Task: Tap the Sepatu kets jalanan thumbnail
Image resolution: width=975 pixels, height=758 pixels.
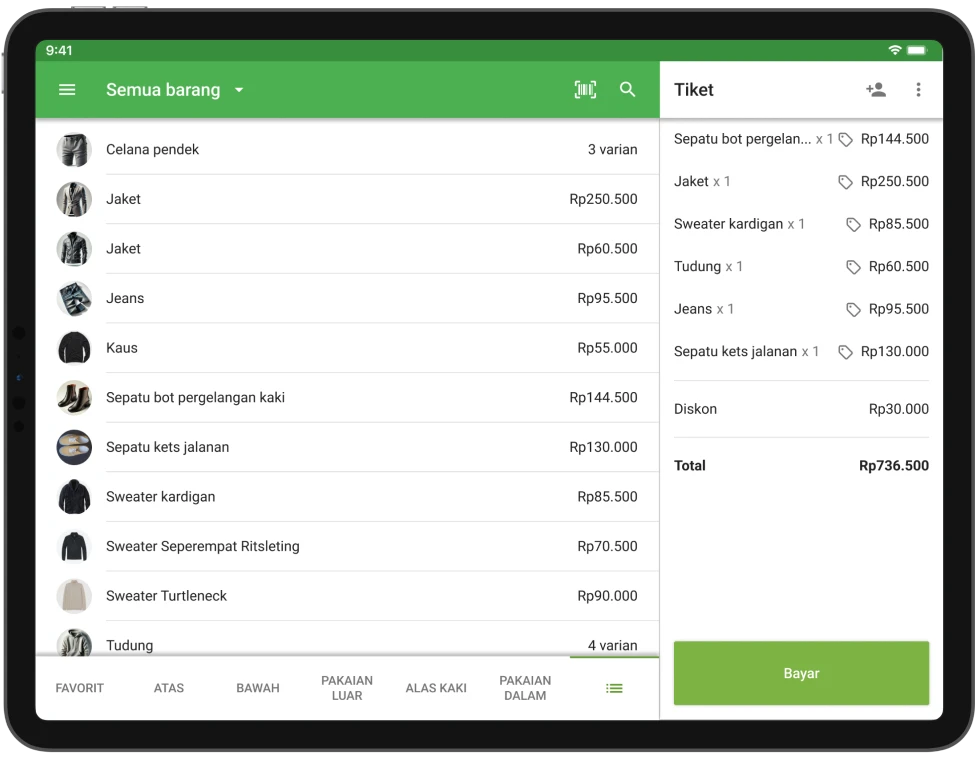Action: [74, 447]
